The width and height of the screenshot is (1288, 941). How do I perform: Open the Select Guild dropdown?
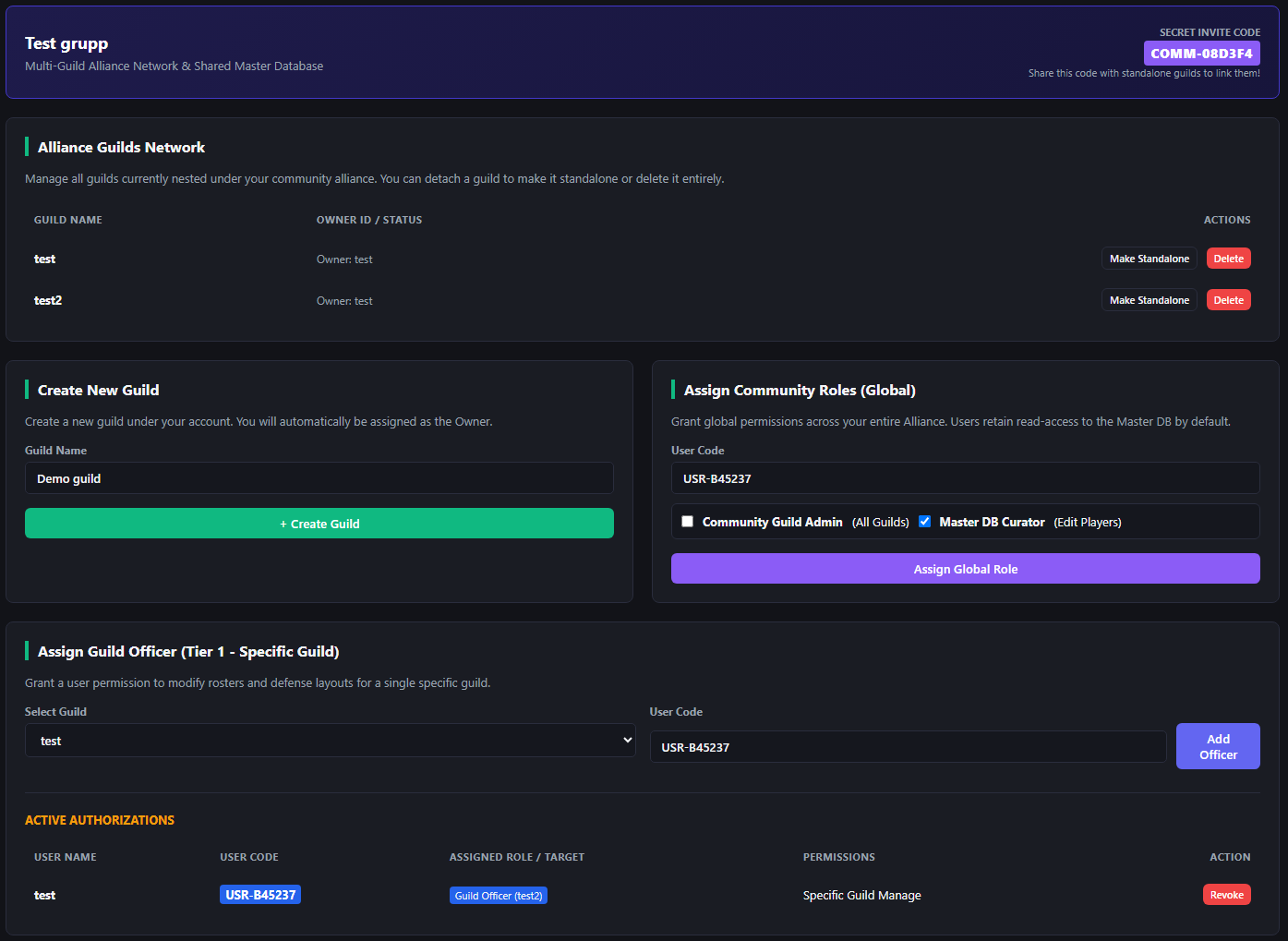pos(330,741)
